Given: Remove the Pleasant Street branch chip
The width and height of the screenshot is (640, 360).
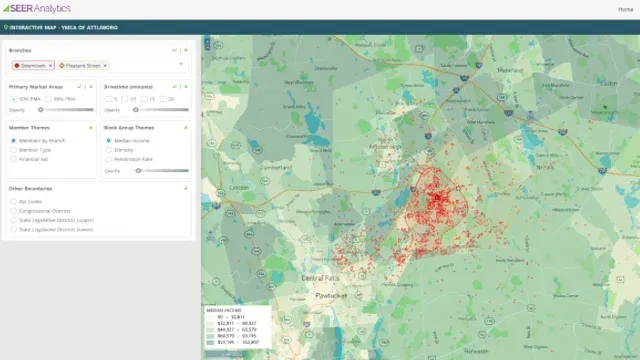Looking at the screenshot, I should point(105,65).
